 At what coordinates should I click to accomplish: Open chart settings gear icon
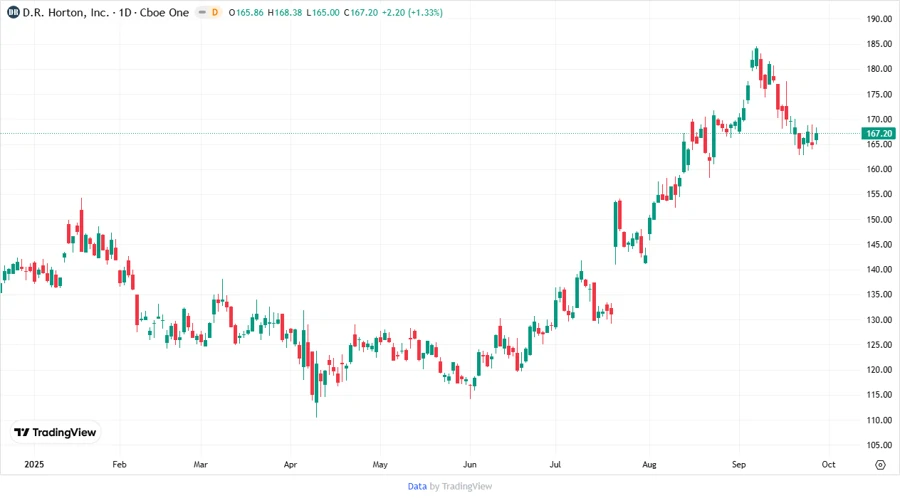(880, 465)
